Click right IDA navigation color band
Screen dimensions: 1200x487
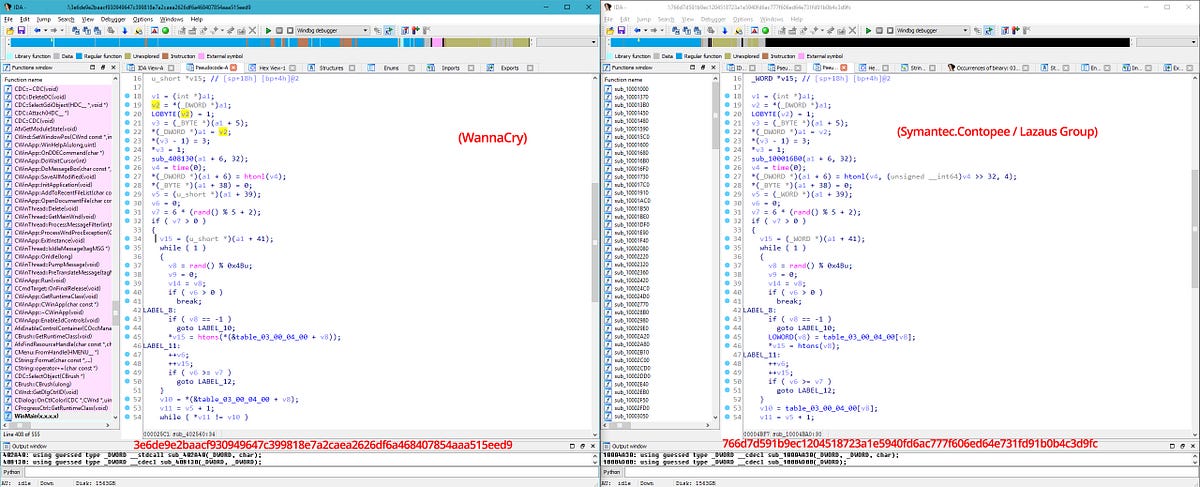pyautogui.click(x=870, y=43)
